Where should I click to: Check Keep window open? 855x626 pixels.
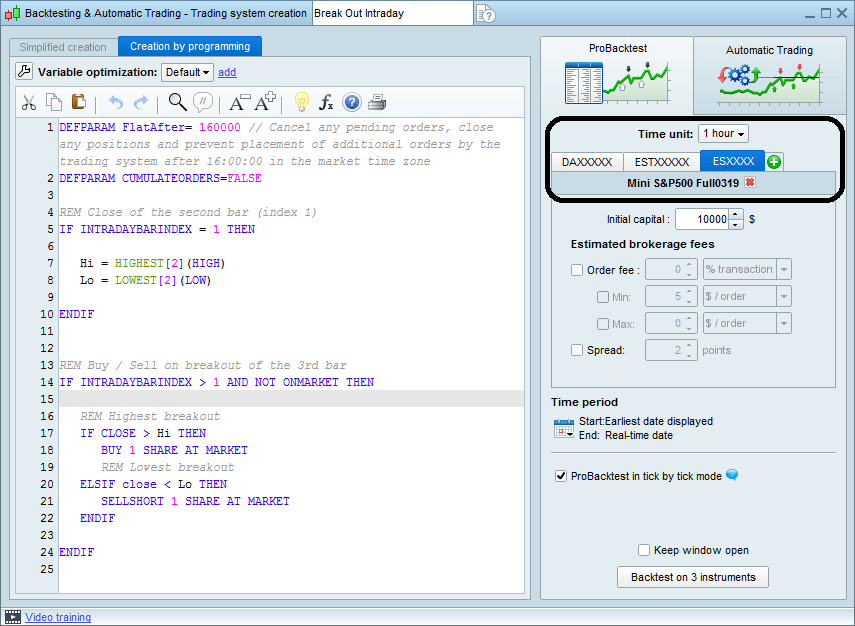[x=644, y=549]
